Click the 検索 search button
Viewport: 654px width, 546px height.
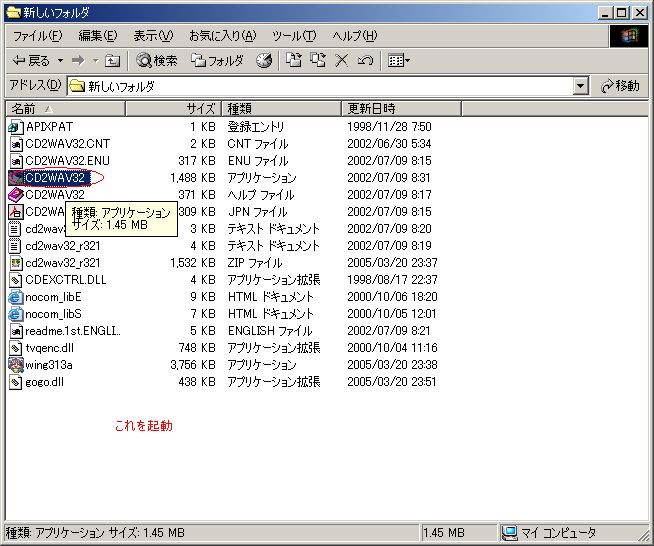(157, 61)
